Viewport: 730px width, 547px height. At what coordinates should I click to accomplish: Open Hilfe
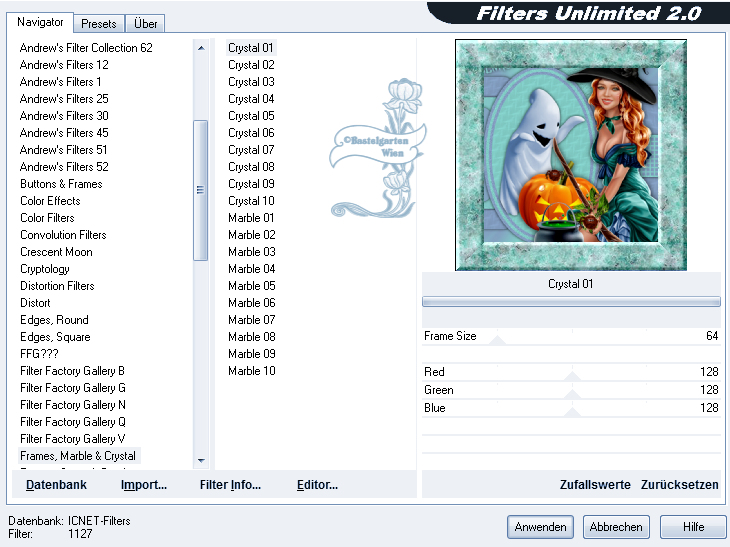click(x=693, y=527)
